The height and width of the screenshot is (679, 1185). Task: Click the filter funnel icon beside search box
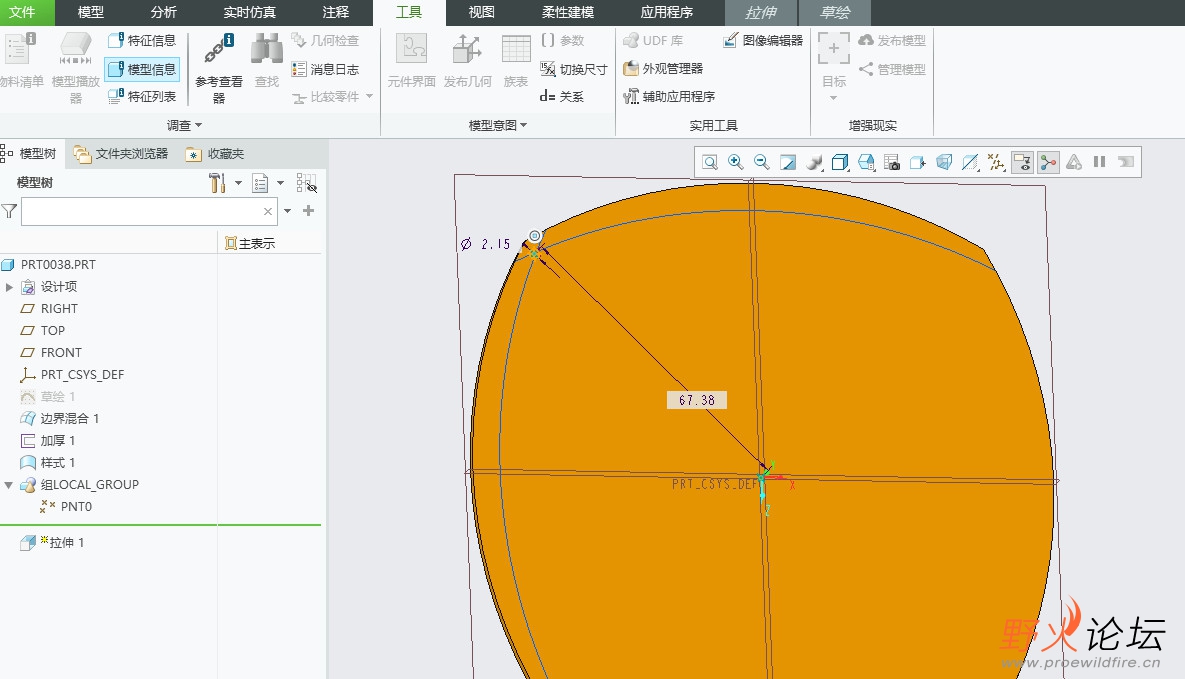point(9,211)
